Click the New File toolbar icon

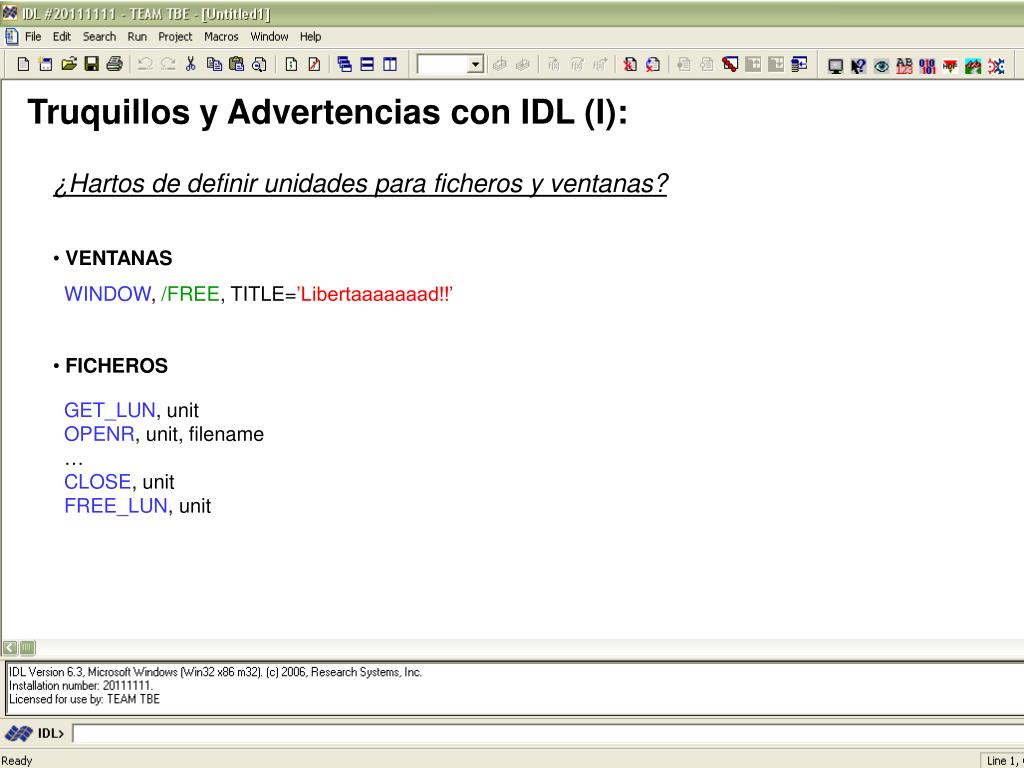coord(24,64)
